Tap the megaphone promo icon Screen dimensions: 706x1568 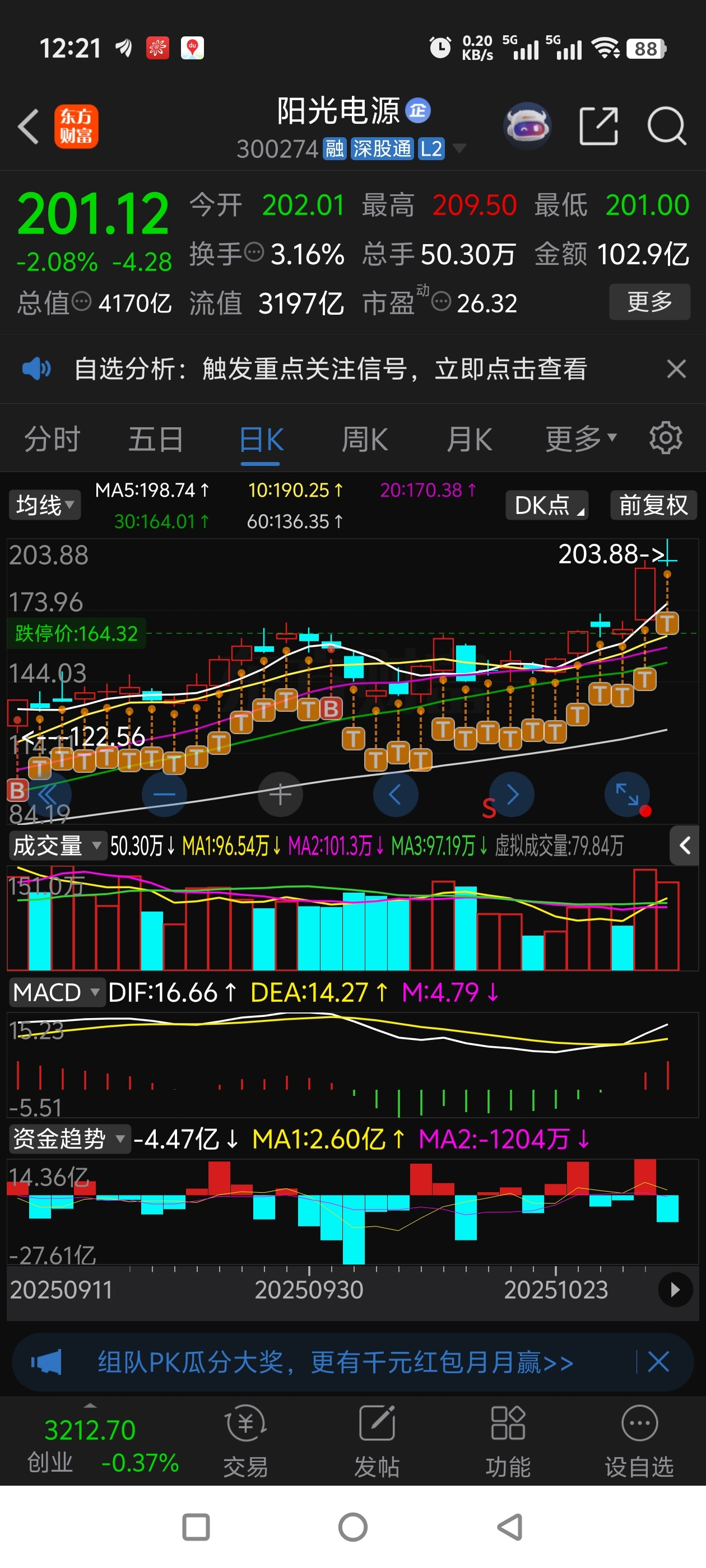tap(47, 1362)
